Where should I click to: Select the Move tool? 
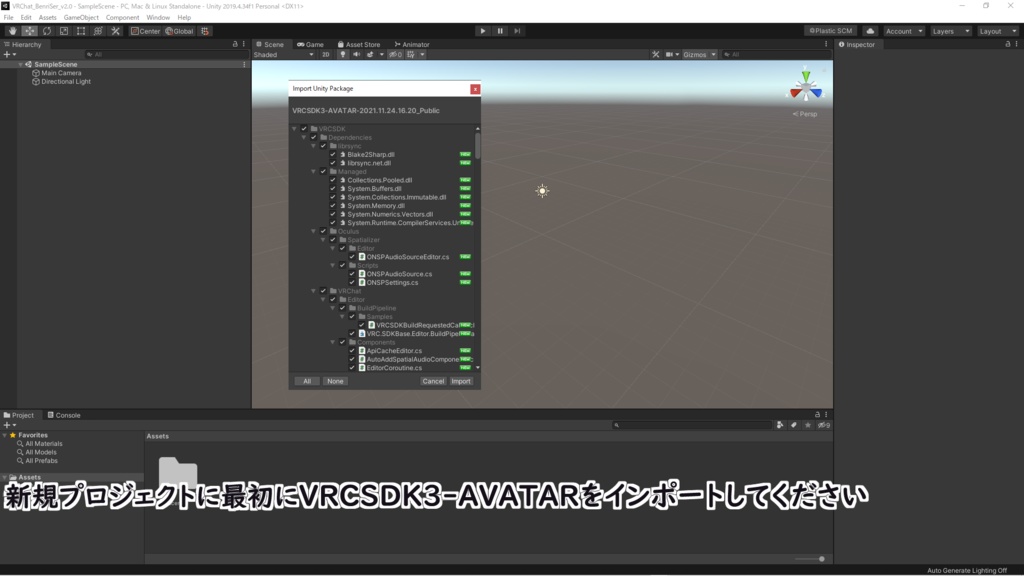[x=29, y=31]
